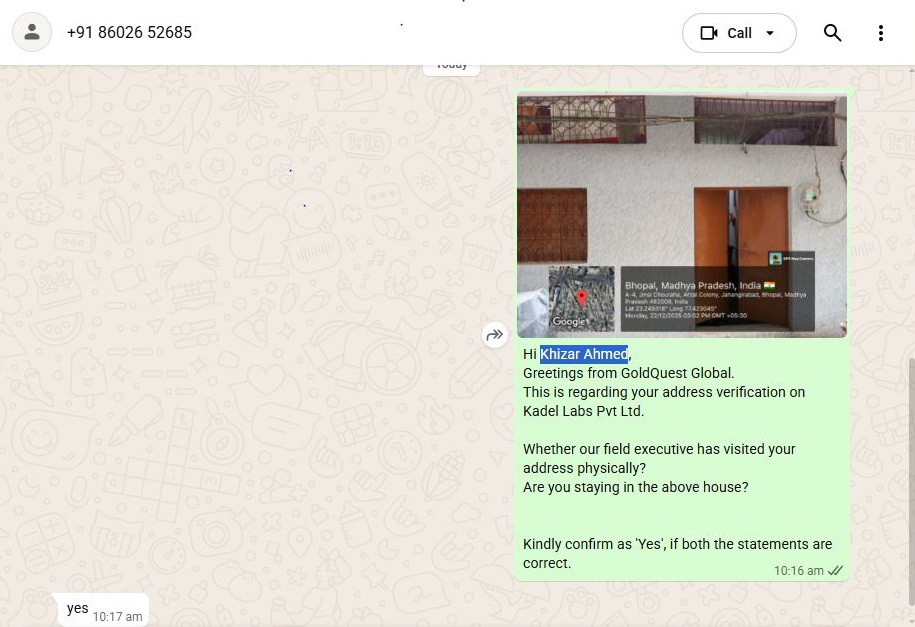This screenshot has height=627, width=915.
Task: Forward the house photo message
Action: point(494,335)
